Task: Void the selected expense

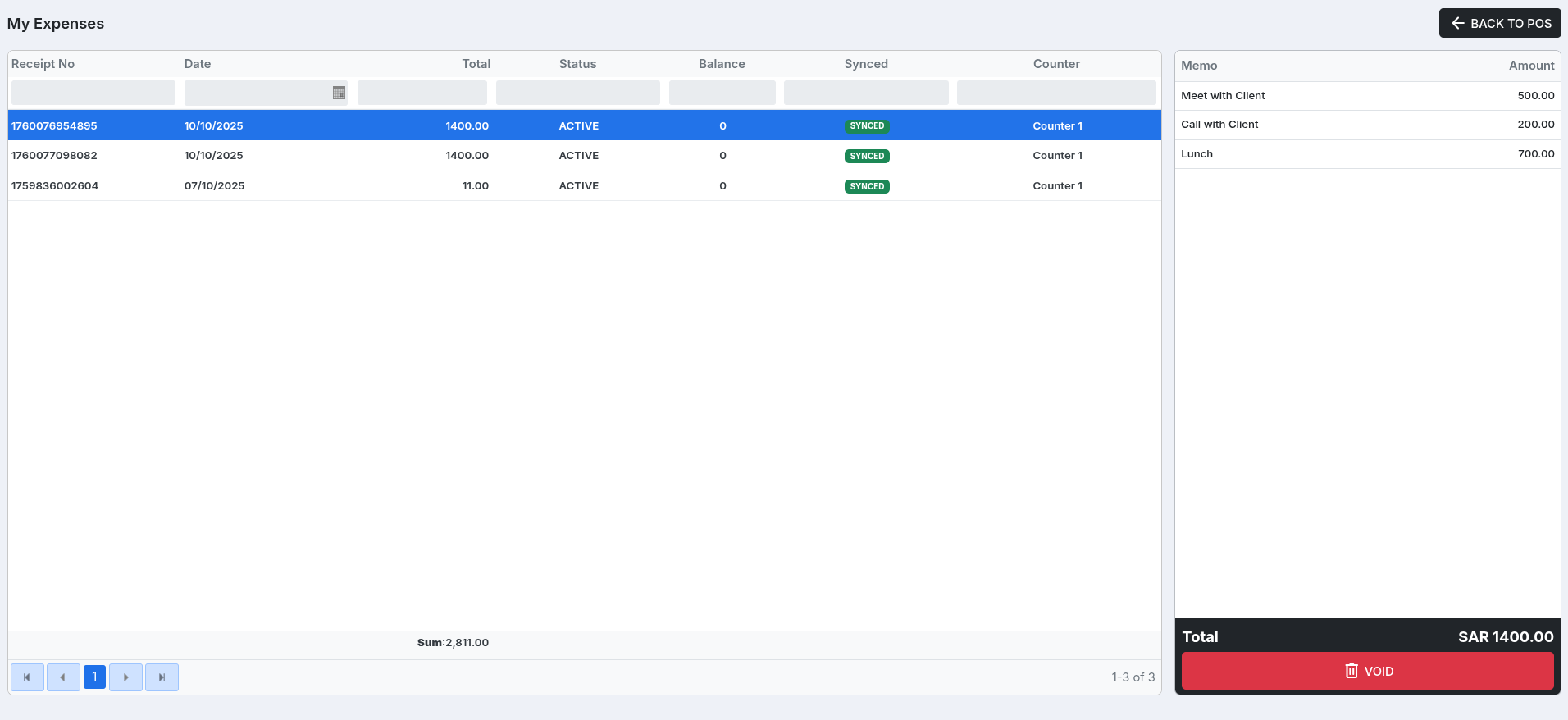Action: [x=1367, y=671]
